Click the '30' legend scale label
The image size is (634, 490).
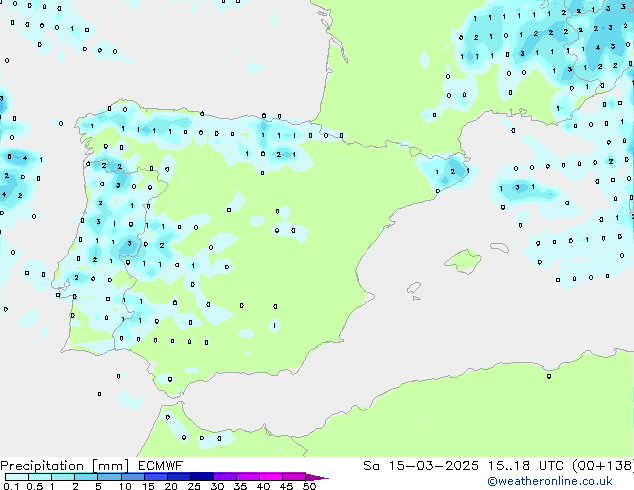click(x=217, y=486)
